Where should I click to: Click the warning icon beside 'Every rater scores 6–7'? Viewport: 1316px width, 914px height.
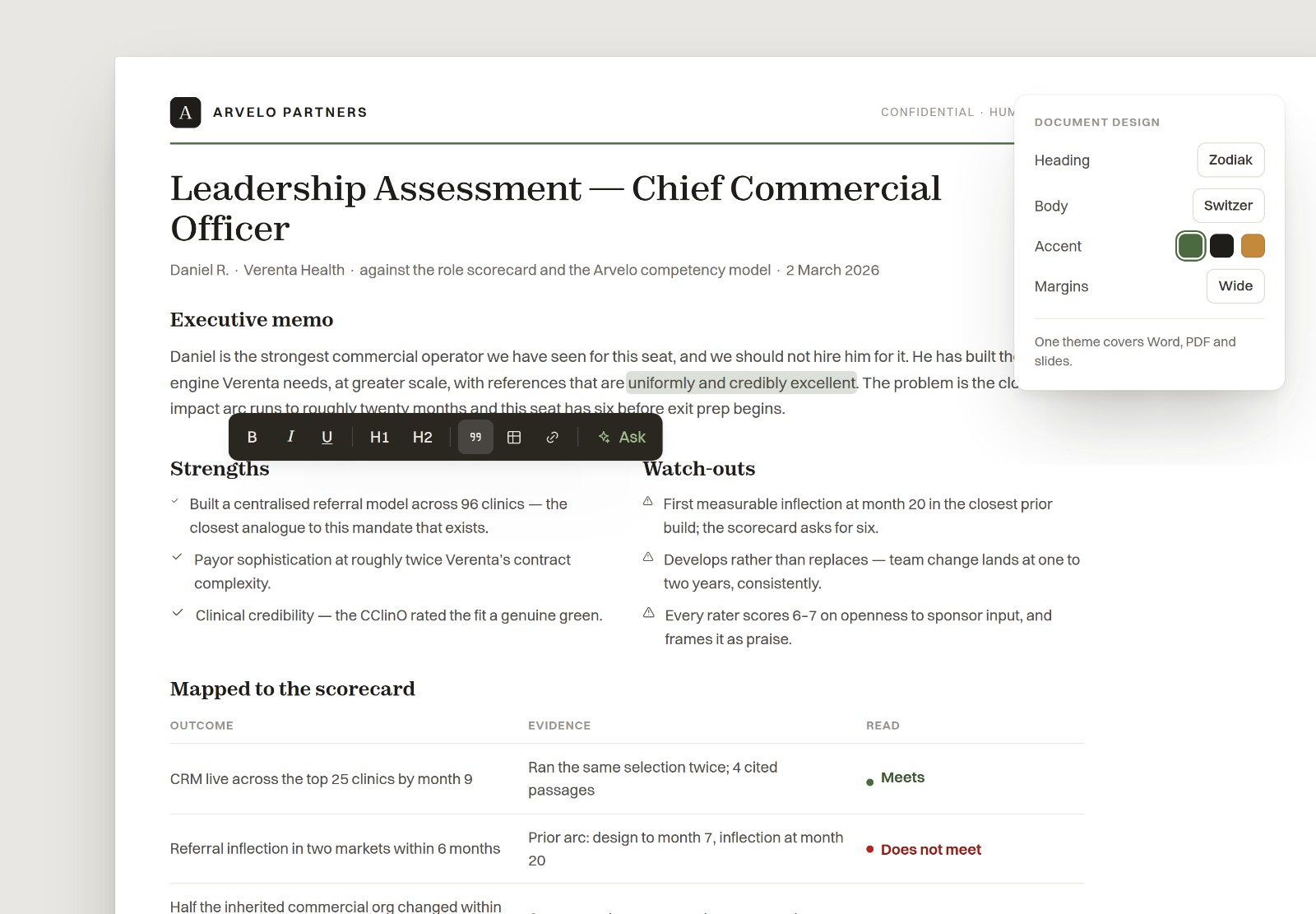pyautogui.click(x=649, y=613)
